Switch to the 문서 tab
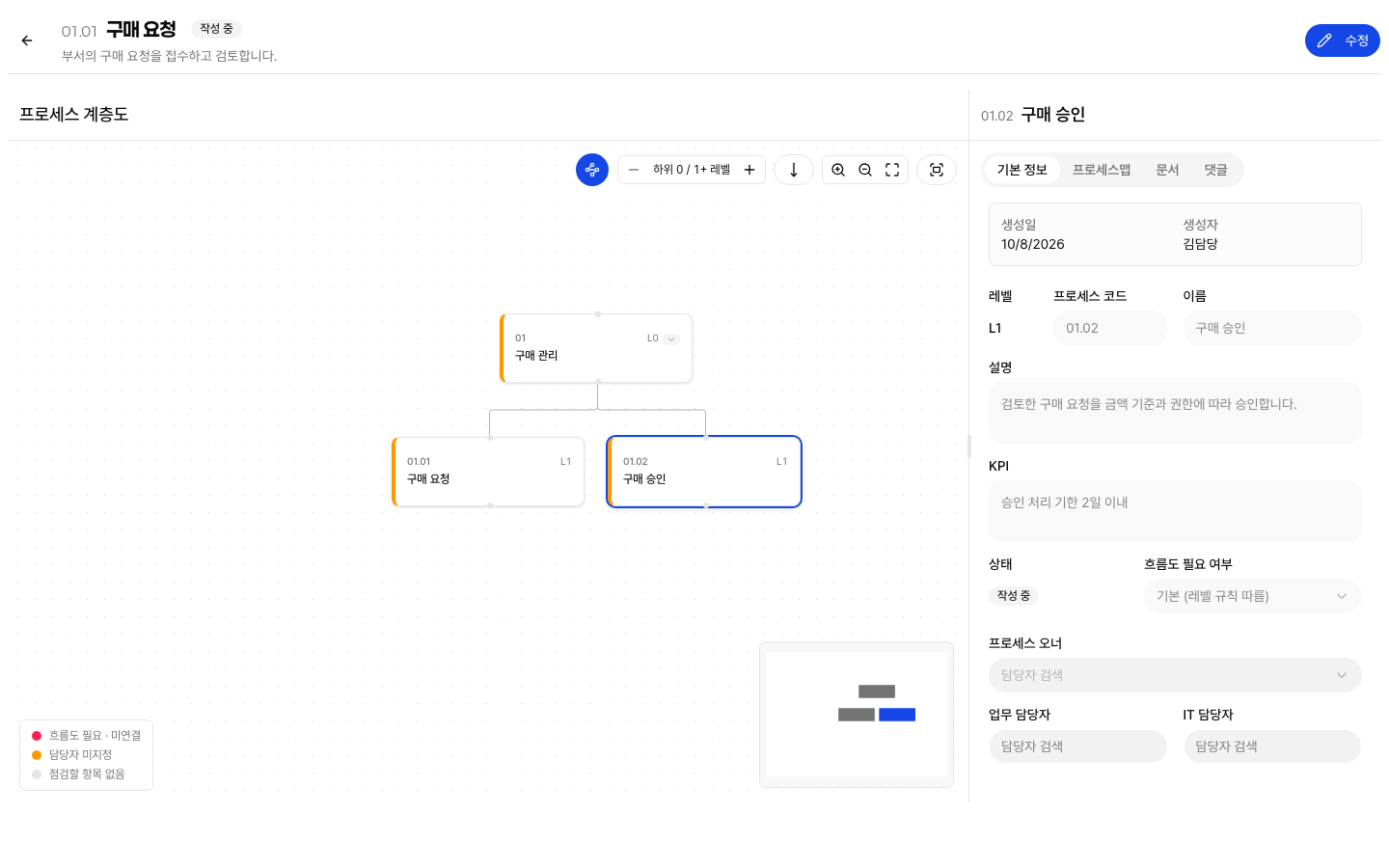Image resolution: width=1389 pixels, height=868 pixels. point(1167,170)
